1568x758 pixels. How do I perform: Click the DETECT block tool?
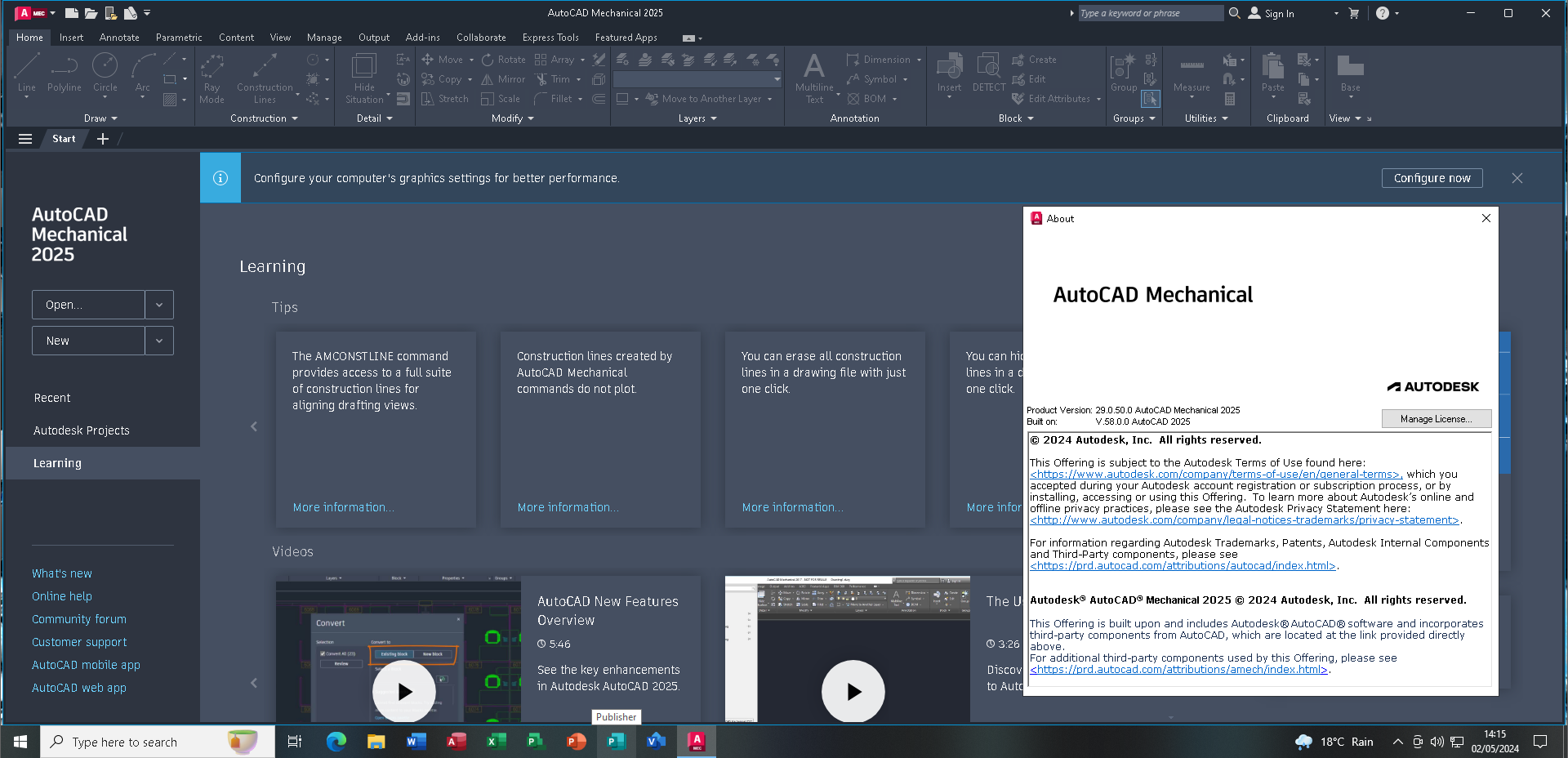point(989,72)
